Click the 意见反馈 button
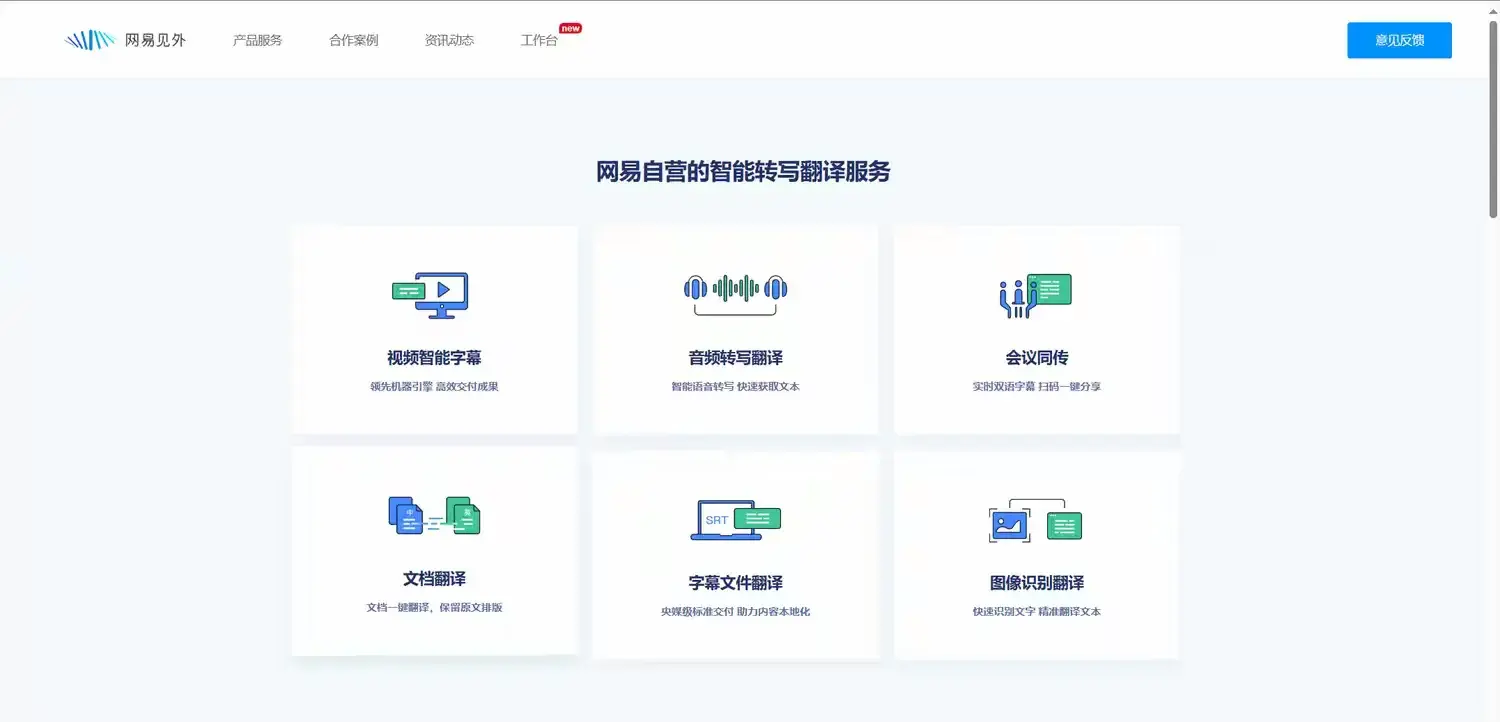Image resolution: width=1500 pixels, height=722 pixels. click(x=1399, y=40)
